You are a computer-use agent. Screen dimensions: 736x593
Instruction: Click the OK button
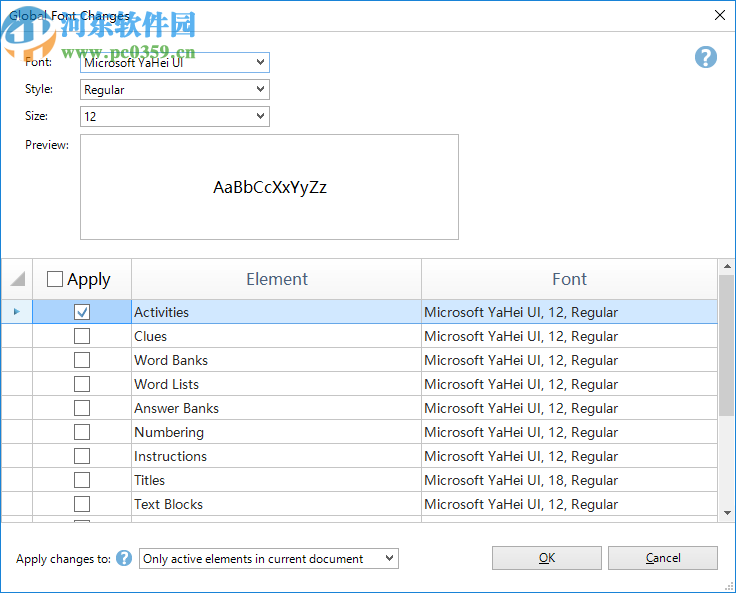pyautogui.click(x=546, y=558)
